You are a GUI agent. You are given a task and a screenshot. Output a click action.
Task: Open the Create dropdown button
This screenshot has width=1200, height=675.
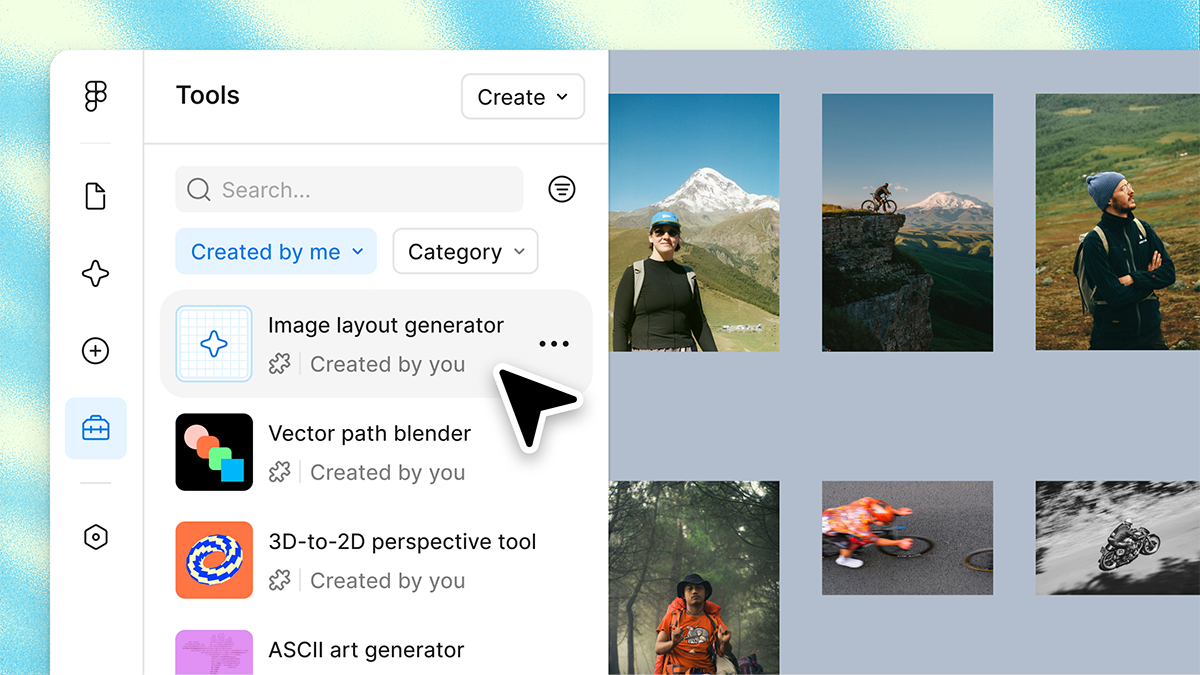tap(523, 97)
